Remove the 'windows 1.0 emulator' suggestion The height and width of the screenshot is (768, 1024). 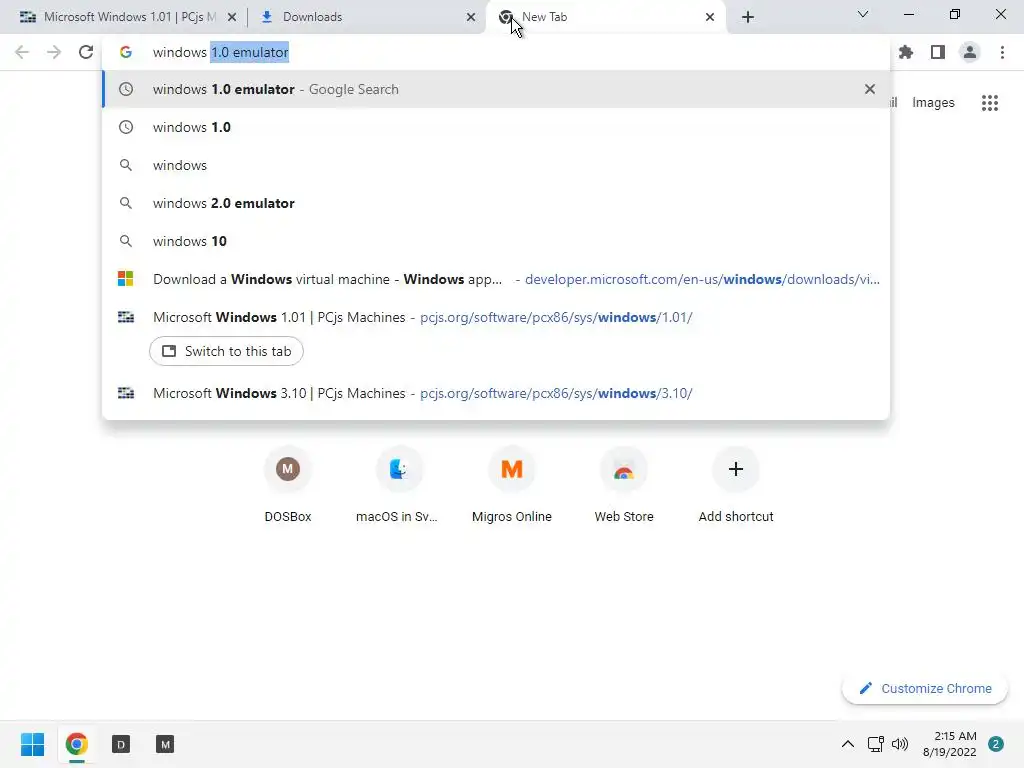point(870,89)
